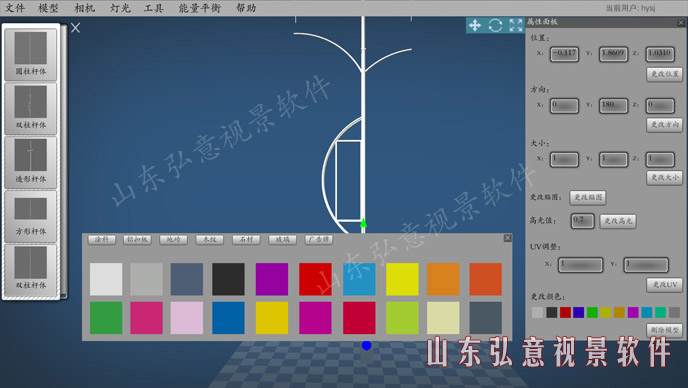The image size is (688, 388).
Task: Focus the 大小 X field
Action: pyautogui.click(x=564, y=159)
